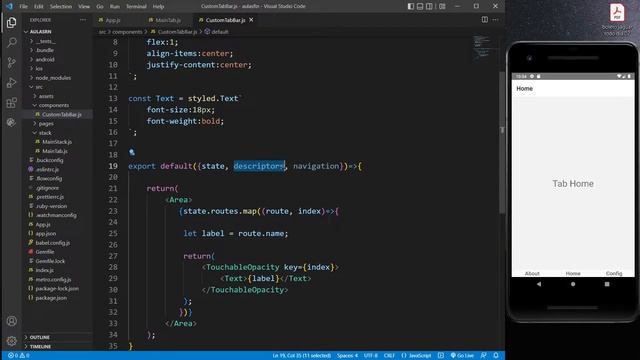Open the Source Control view
The image size is (640, 360).
tap(11, 62)
